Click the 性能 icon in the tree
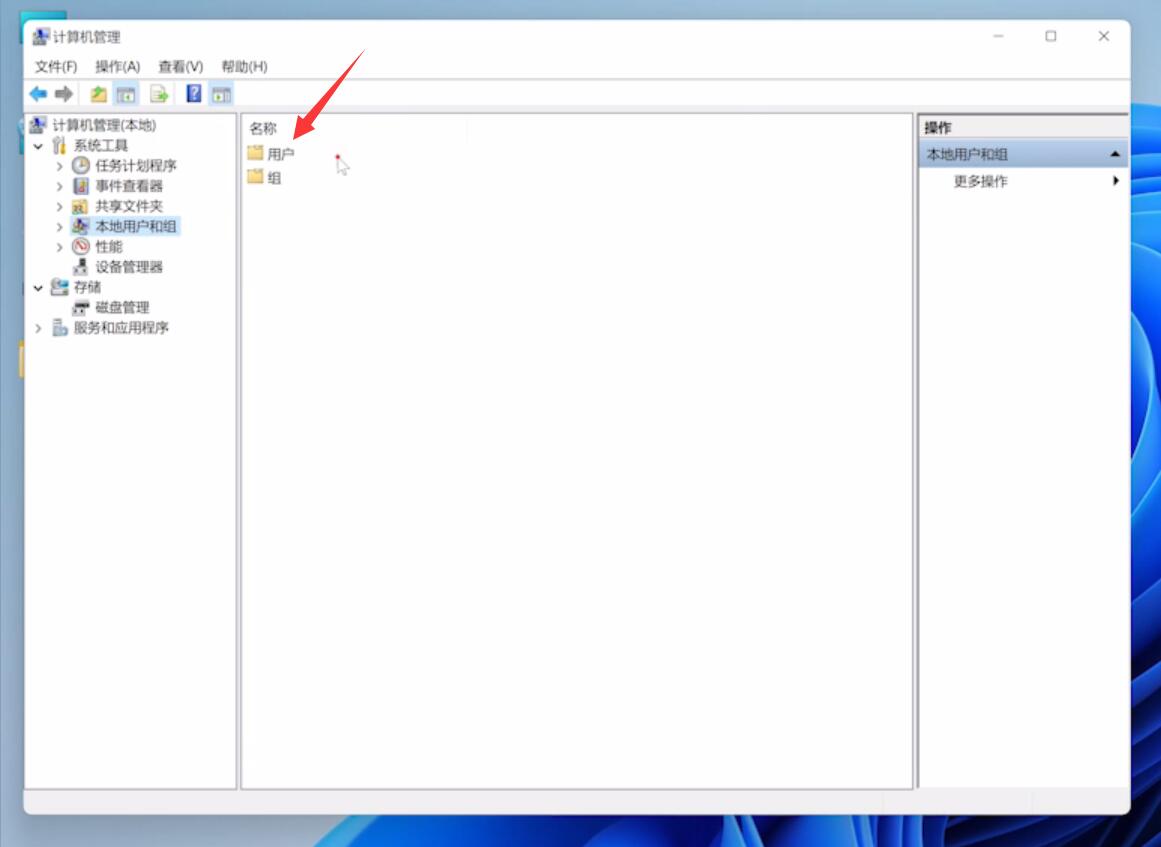 (81, 247)
